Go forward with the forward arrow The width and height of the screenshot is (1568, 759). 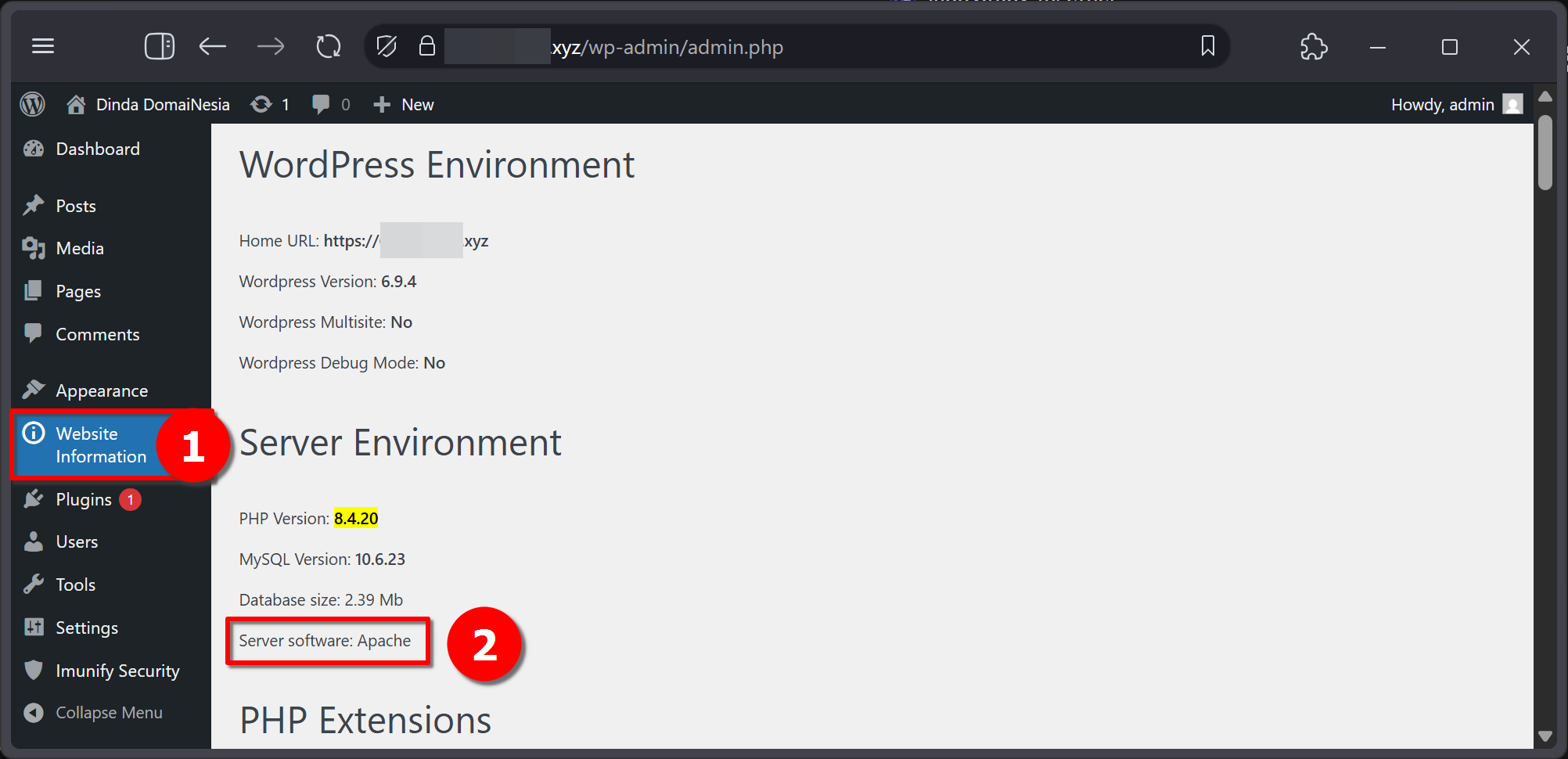coord(271,47)
